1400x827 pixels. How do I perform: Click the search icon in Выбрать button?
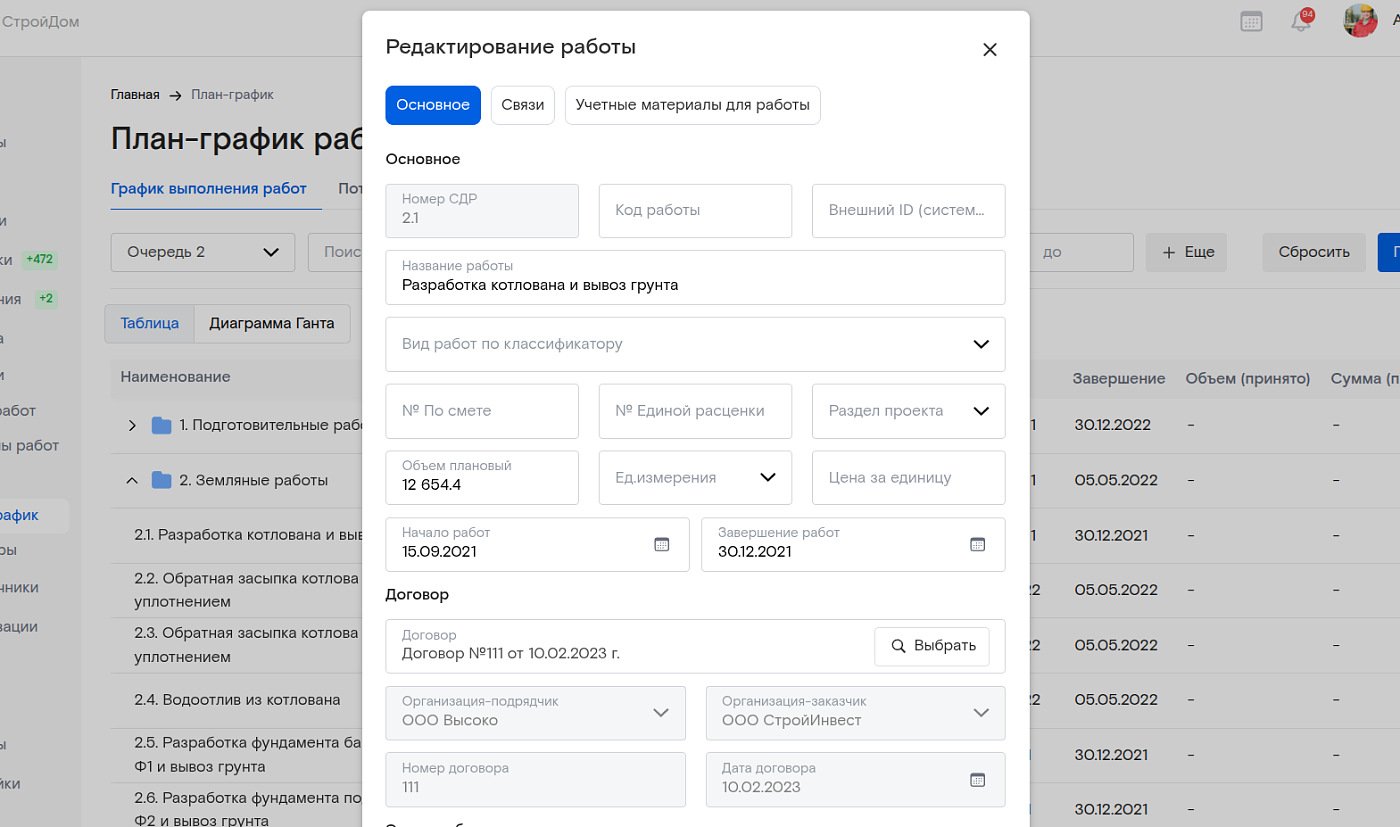898,646
